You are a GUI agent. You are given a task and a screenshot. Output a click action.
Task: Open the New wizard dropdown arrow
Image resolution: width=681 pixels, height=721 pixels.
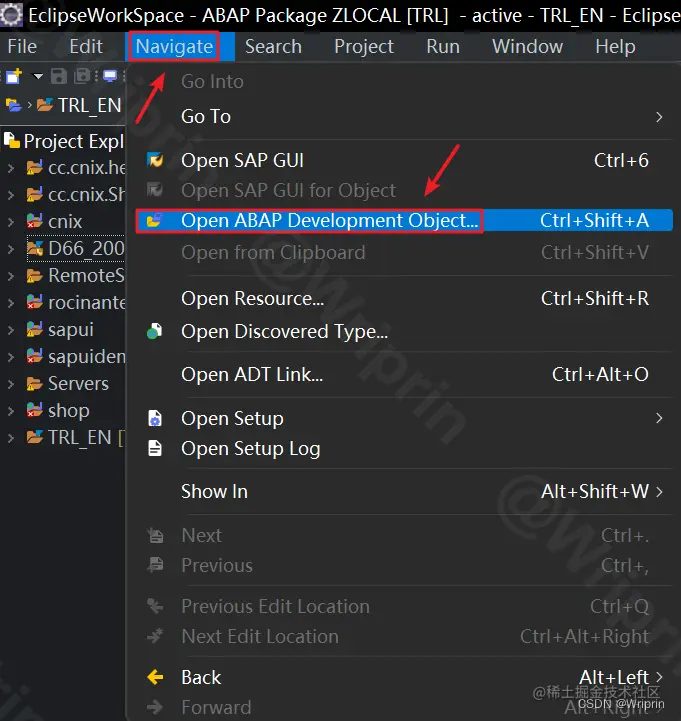(x=38, y=76)
